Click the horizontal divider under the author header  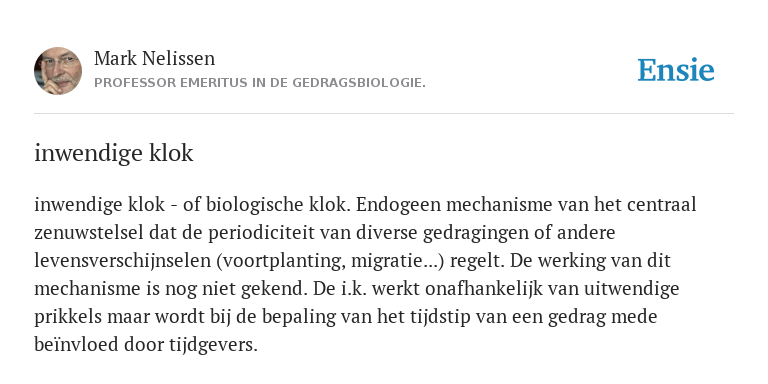[x=384, y=114]
